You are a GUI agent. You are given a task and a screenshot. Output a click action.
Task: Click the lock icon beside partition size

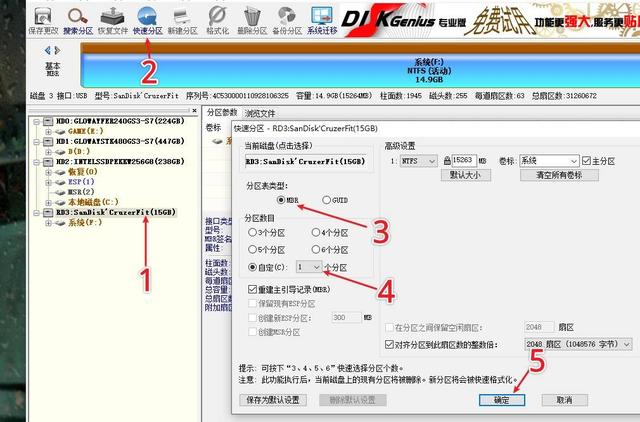(447, 161)
